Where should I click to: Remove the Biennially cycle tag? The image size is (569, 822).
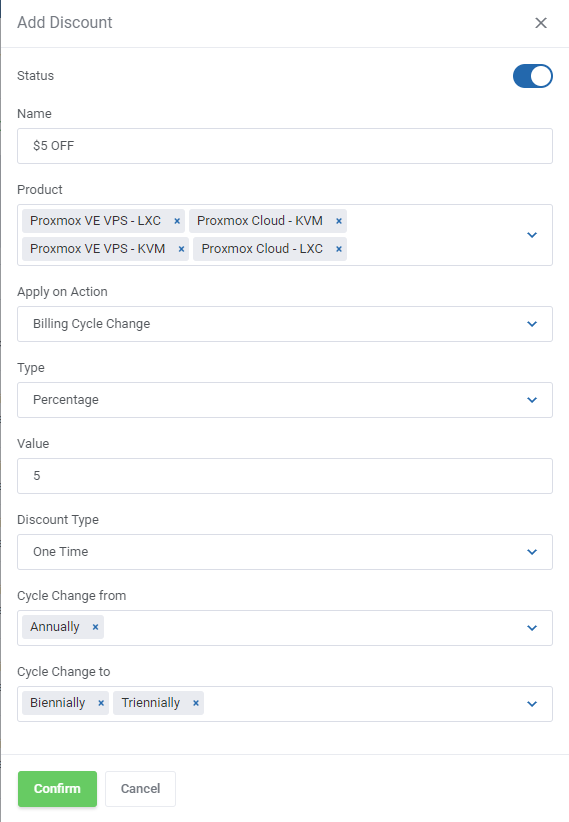point(101,703)
